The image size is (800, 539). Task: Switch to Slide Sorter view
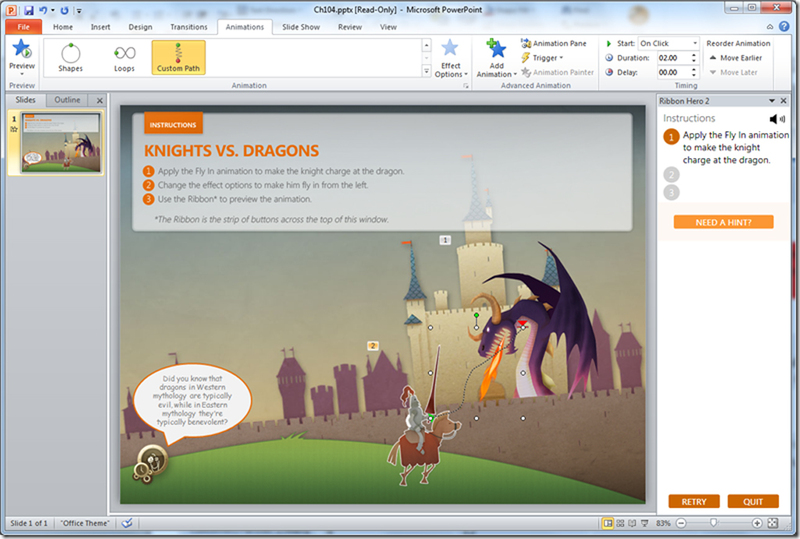[620, 523]
